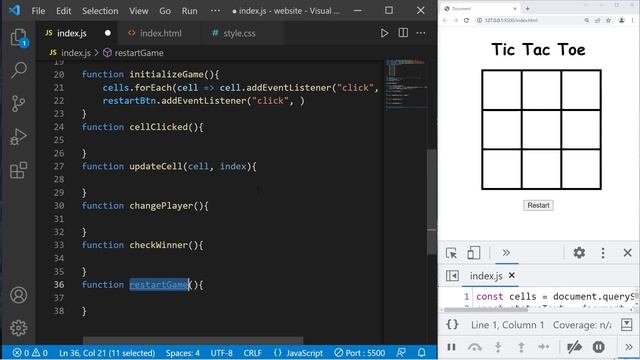Open notifications bell in status bar
This screenshot has width=640, height=360.
pos(422,353)
